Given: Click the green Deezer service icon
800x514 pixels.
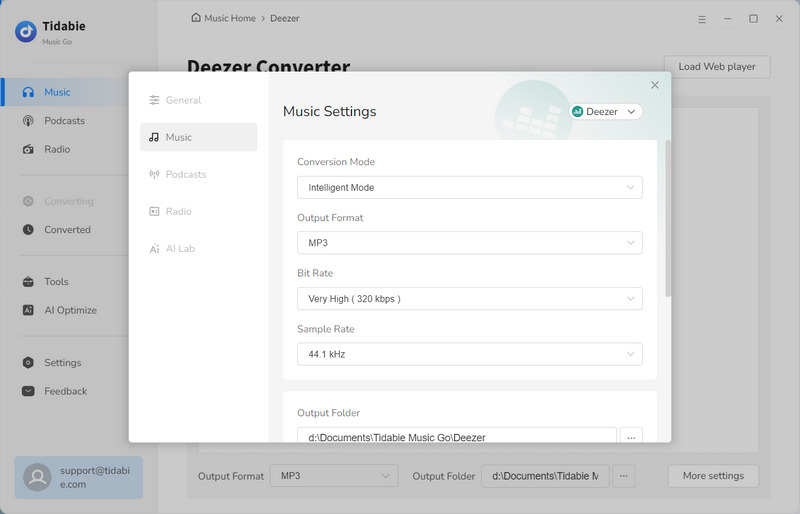Looking at the screenshot, I should pos(578,112).
